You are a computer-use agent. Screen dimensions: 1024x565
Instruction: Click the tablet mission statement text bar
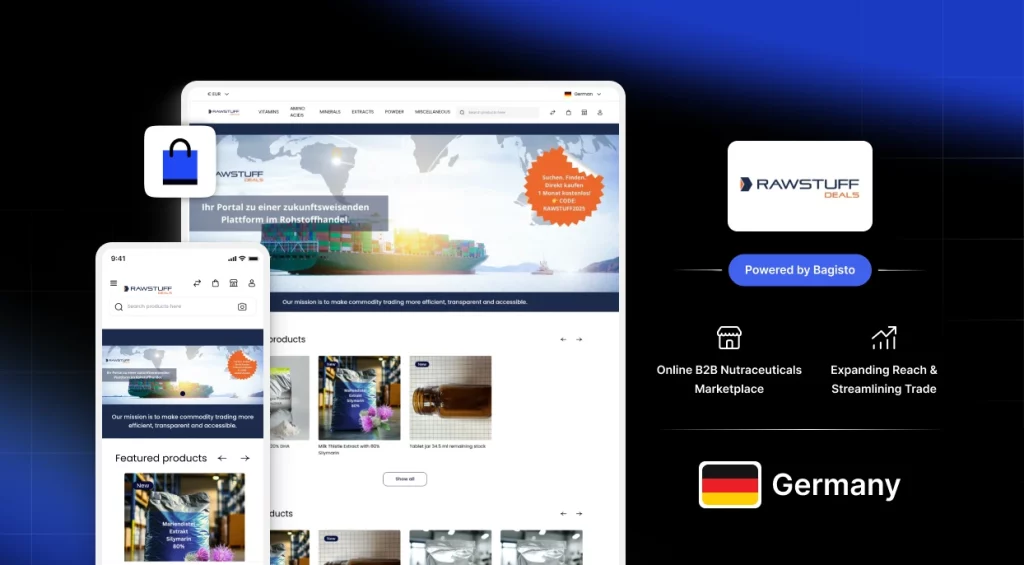404,302
